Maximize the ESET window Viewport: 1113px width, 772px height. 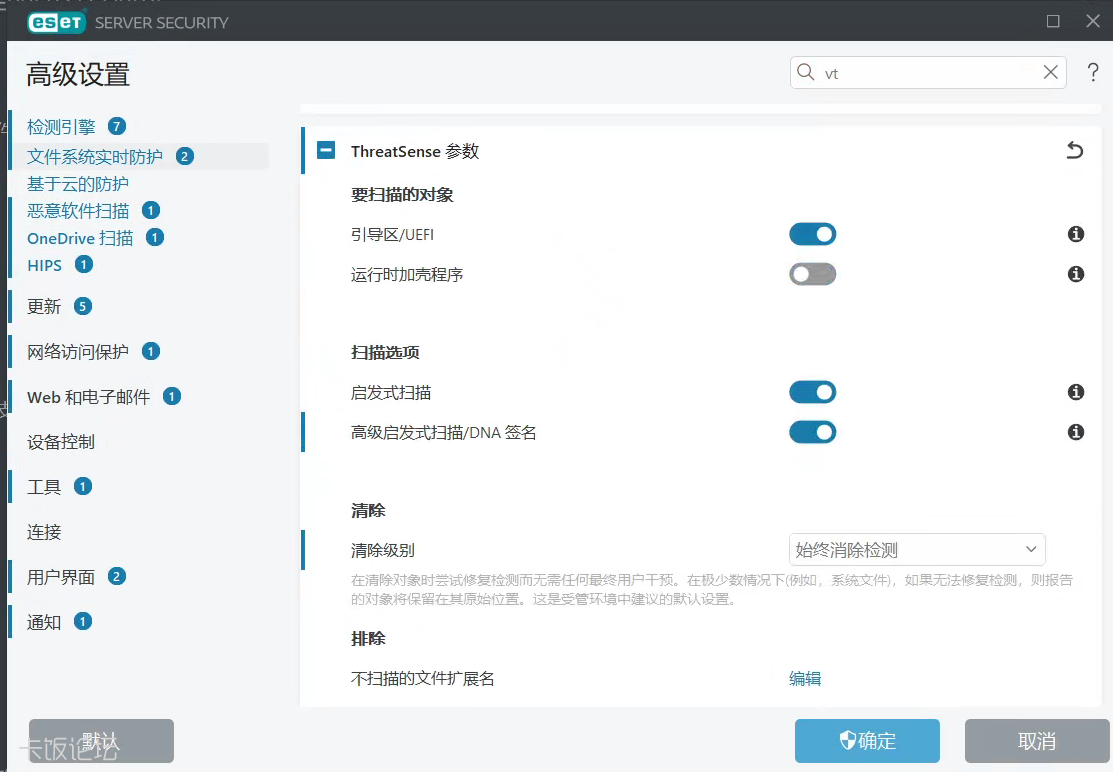pyautogui.click(x=1053, y=21)
